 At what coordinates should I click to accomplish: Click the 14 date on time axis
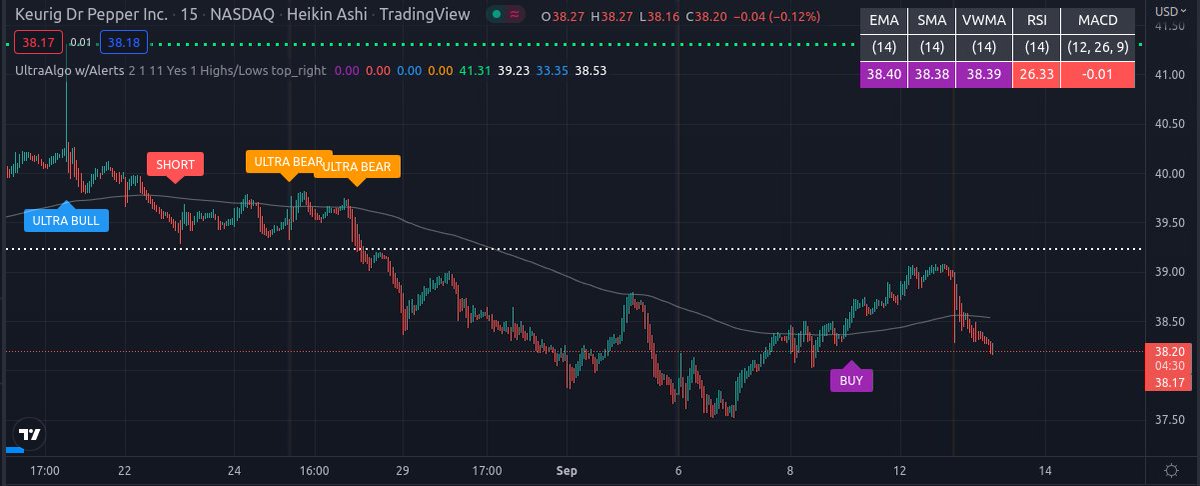click(x=1046, y=469)
